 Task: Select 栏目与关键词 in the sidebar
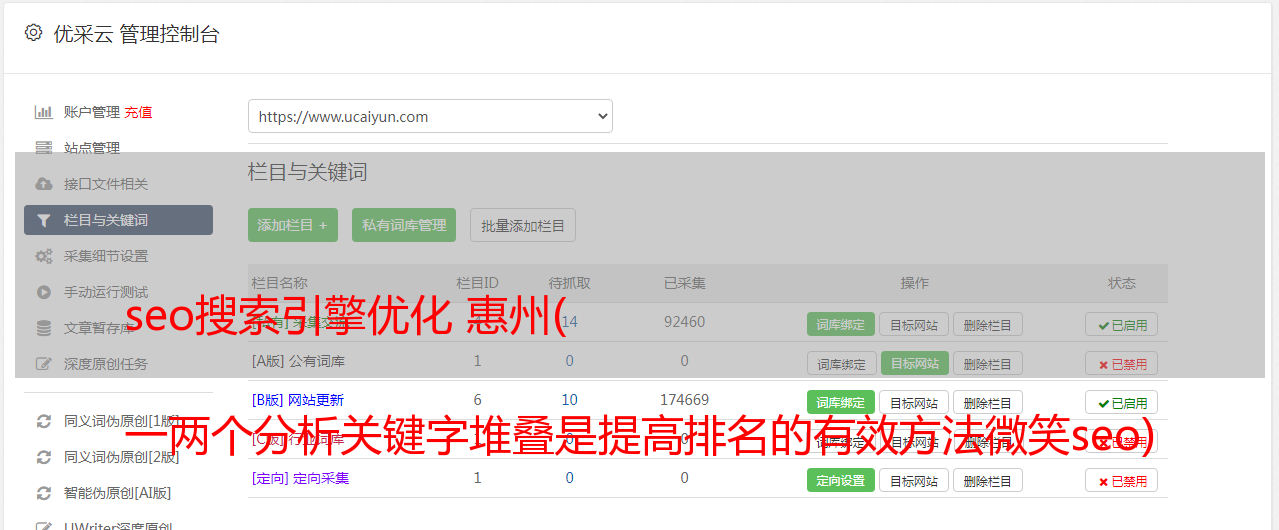pos(118,220)
